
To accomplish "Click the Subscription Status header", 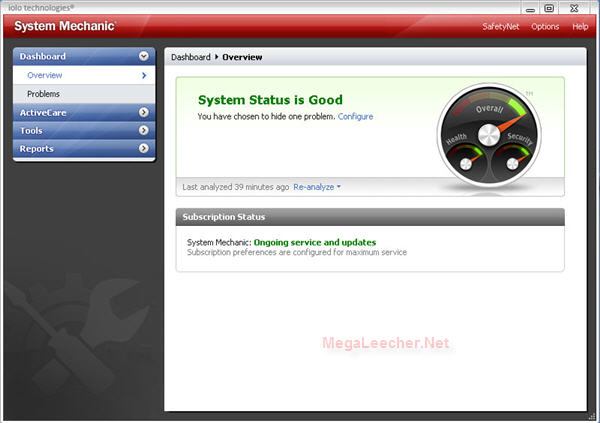I will coord(370,217).
